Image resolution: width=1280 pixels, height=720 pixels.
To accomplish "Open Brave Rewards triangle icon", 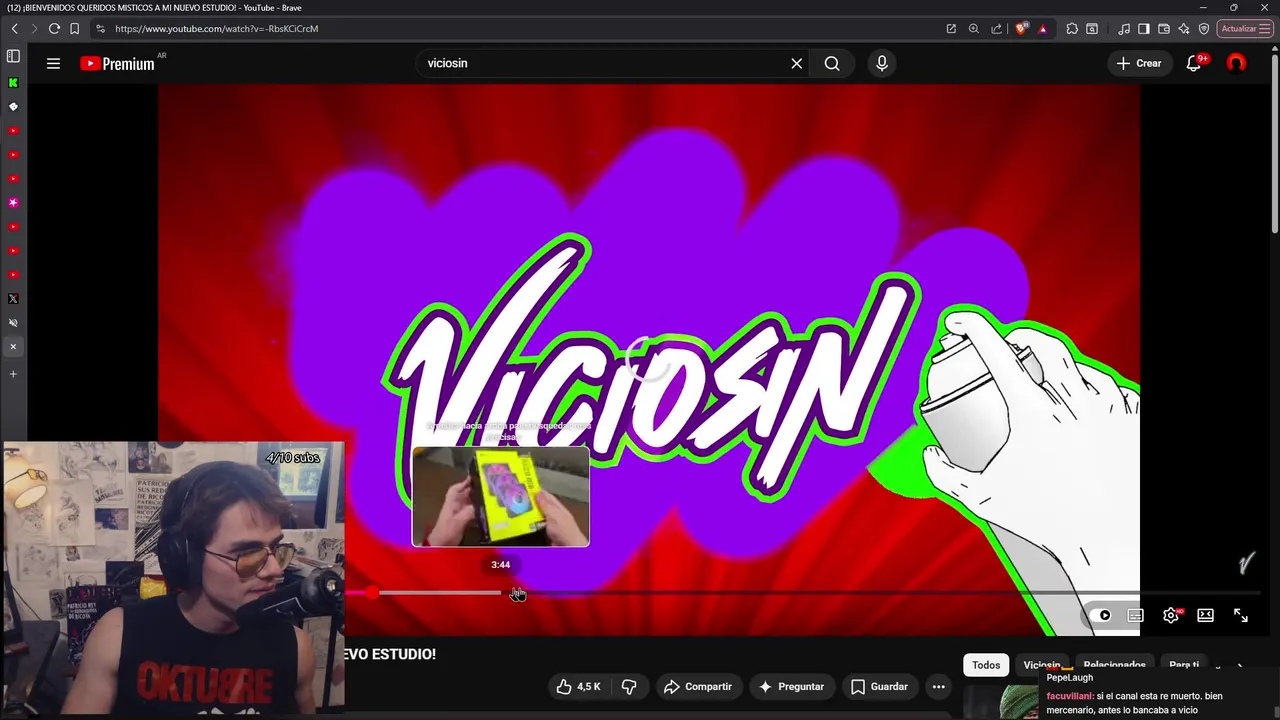I will [x=1043, y=29].
